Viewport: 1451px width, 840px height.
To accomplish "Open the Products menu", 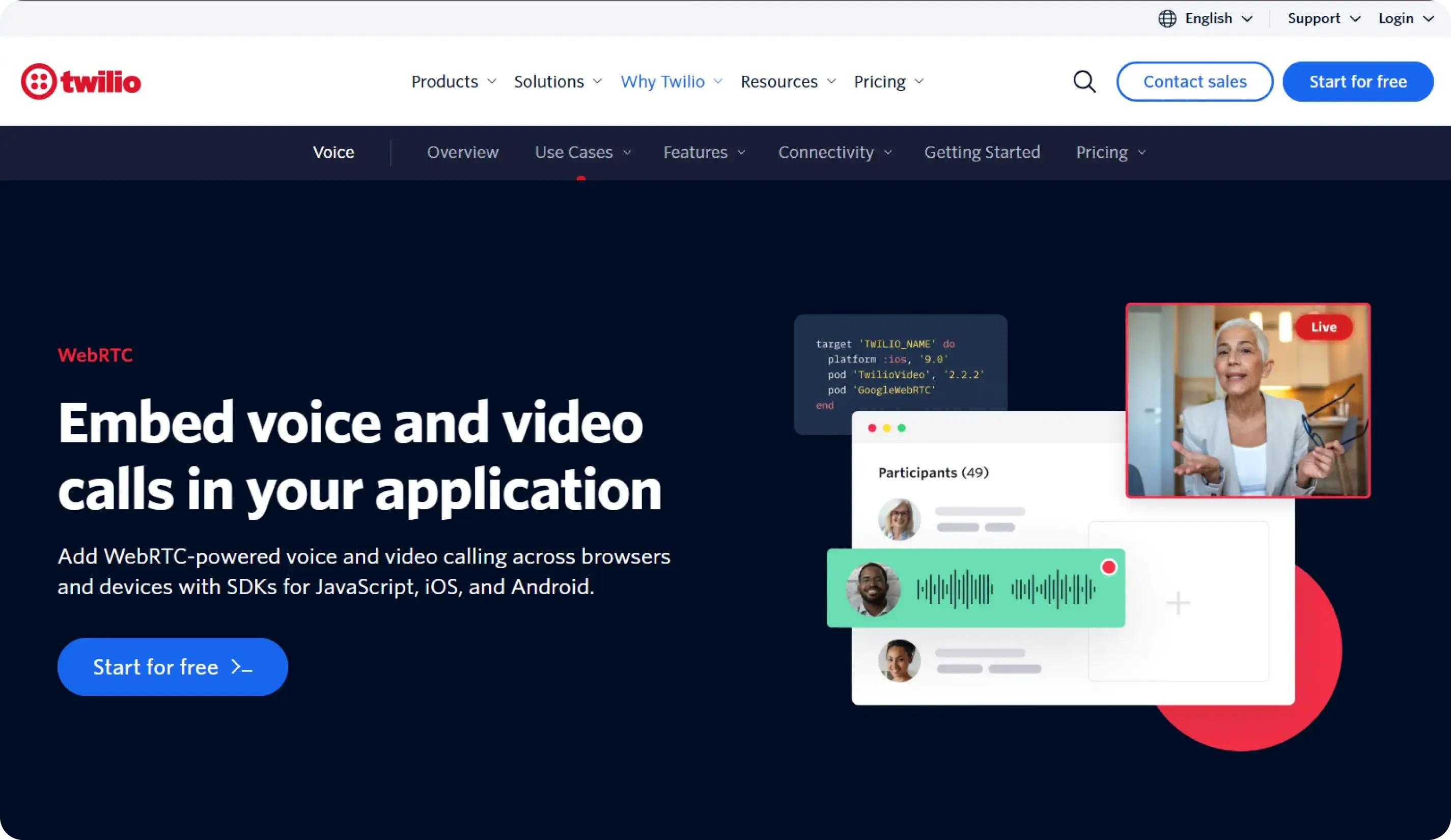I will click(454, 82).
